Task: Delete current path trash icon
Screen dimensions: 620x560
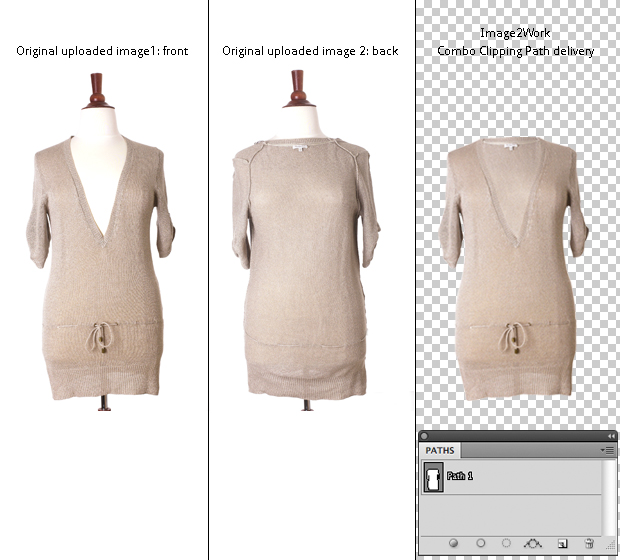Action: [589, 543]
